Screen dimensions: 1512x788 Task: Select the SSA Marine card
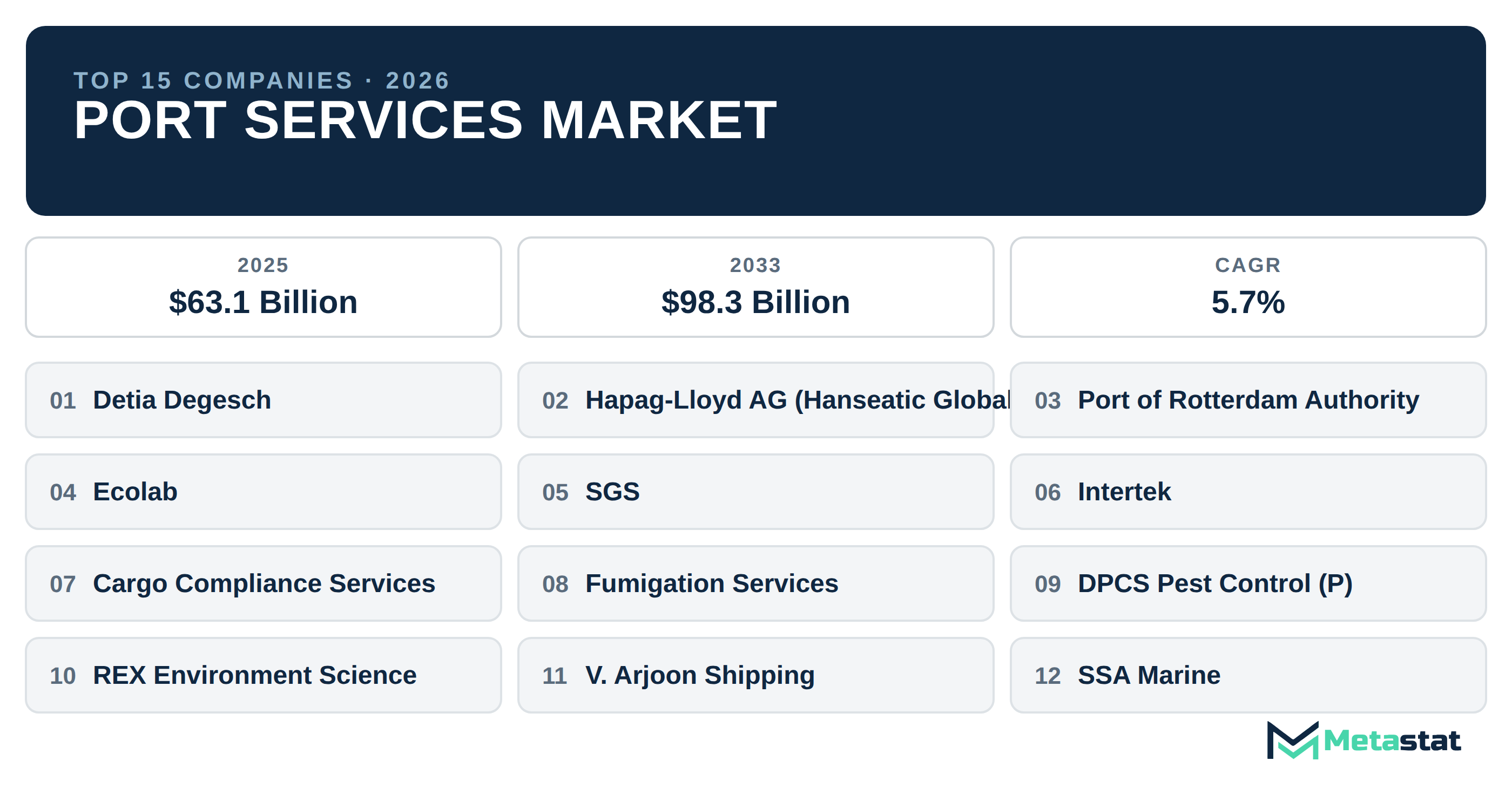click(x=1248, y=675)
